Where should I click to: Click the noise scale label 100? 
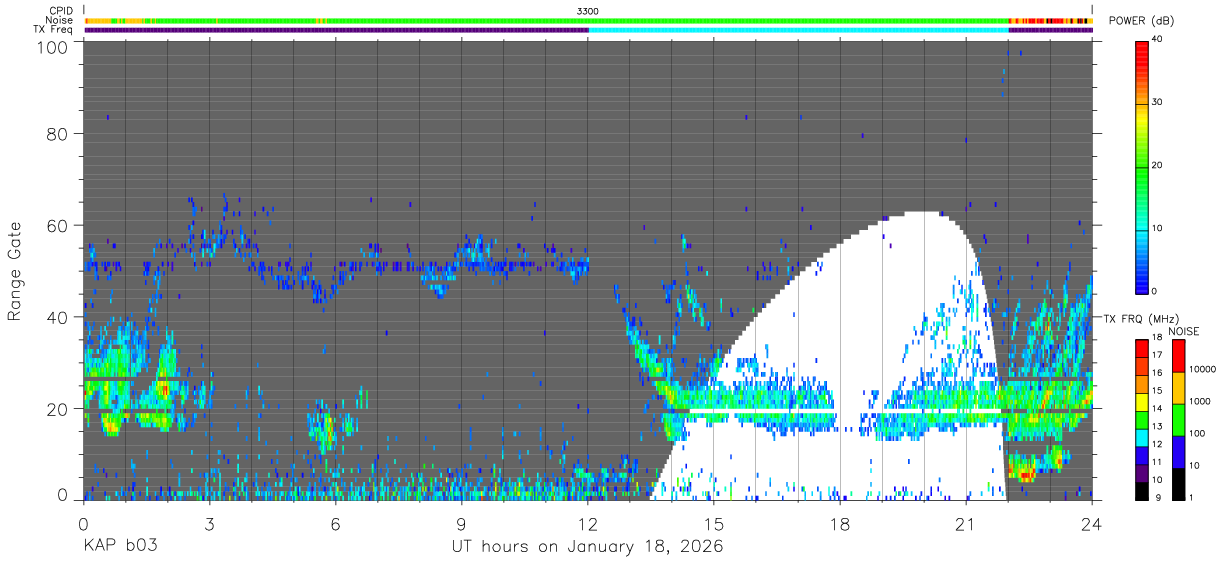pos(1198,434)
